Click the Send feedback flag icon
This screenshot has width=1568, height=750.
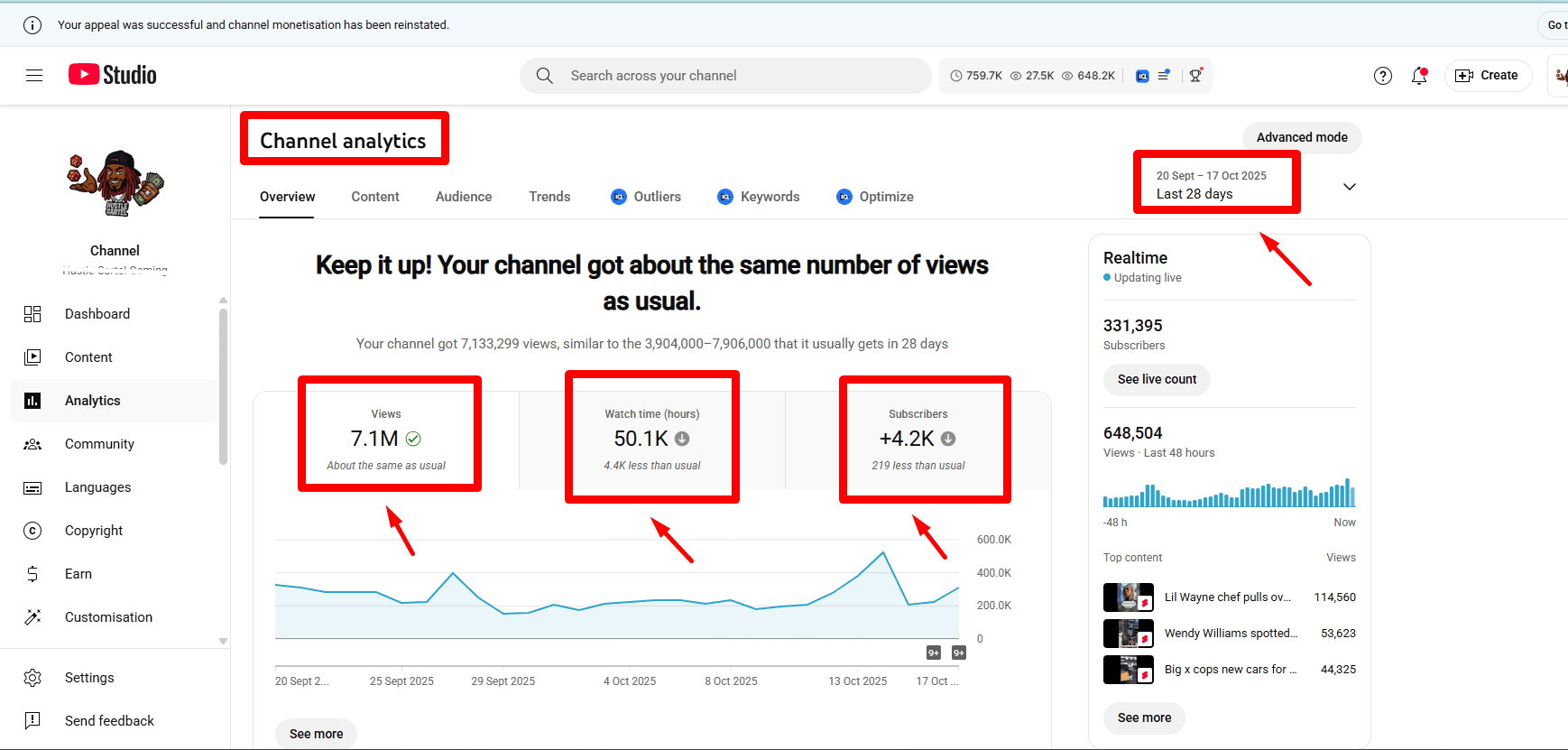[x=32, y=720]
